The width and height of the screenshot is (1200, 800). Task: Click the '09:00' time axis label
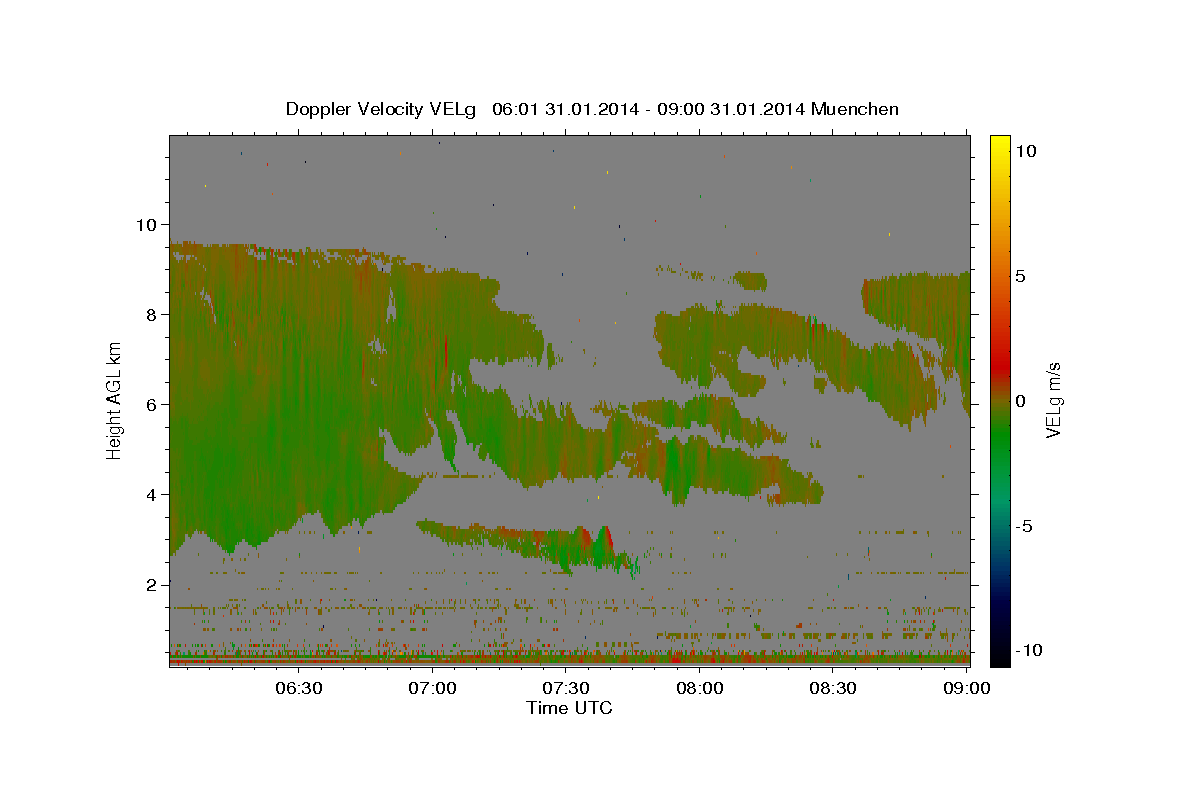tap(967, 688)
